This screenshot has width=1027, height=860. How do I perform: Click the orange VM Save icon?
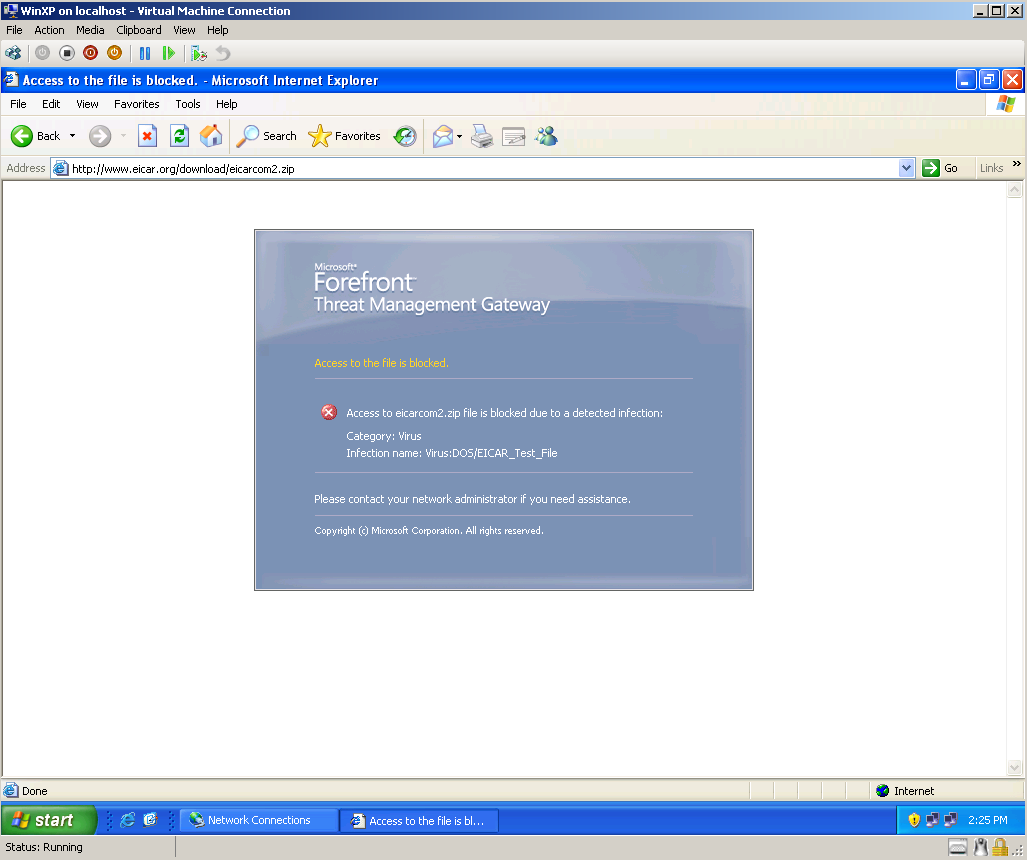pos(114,53)
